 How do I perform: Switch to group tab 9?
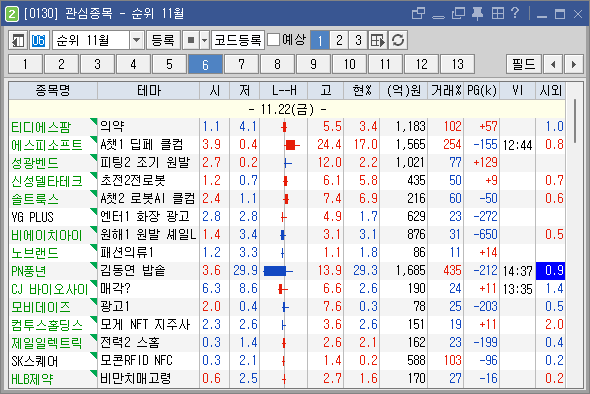tap(313, 64)
